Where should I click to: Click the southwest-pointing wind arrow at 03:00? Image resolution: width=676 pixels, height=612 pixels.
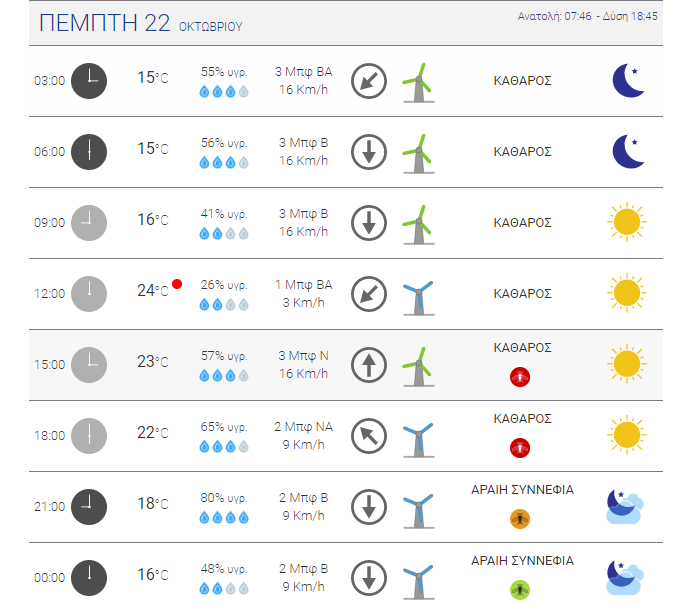369,81
